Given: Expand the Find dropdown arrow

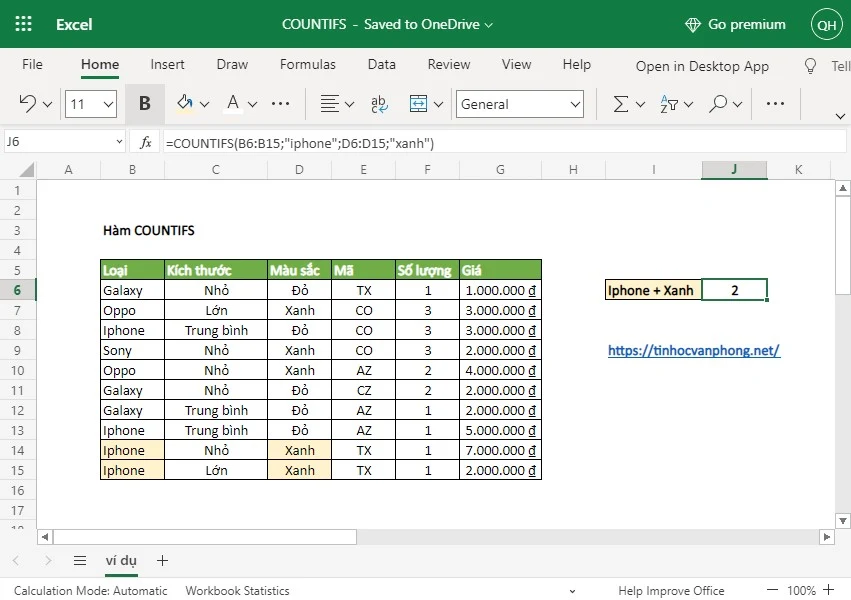Looking at the screenshot, I should [738, 104].
